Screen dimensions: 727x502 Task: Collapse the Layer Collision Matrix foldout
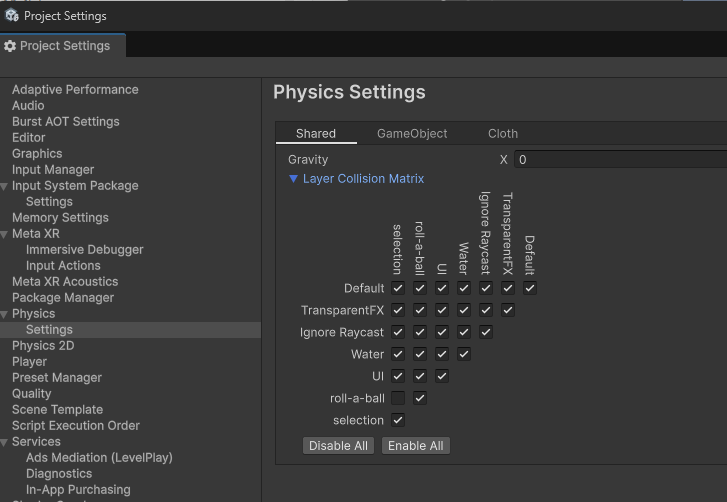(x=293, y=179)
